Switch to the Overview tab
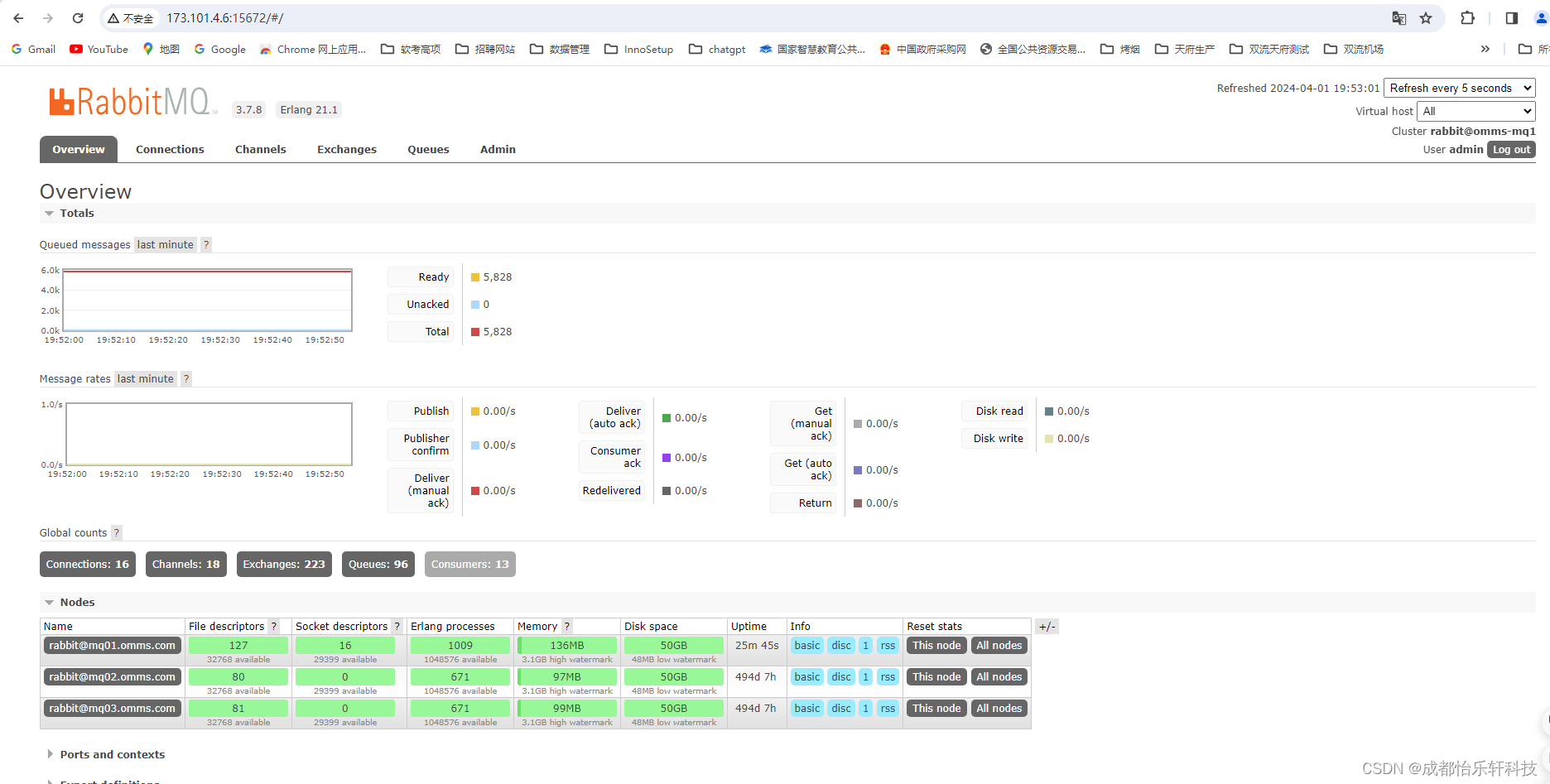The height and width of the screenshot is (784, 1550). click(79, 149)
